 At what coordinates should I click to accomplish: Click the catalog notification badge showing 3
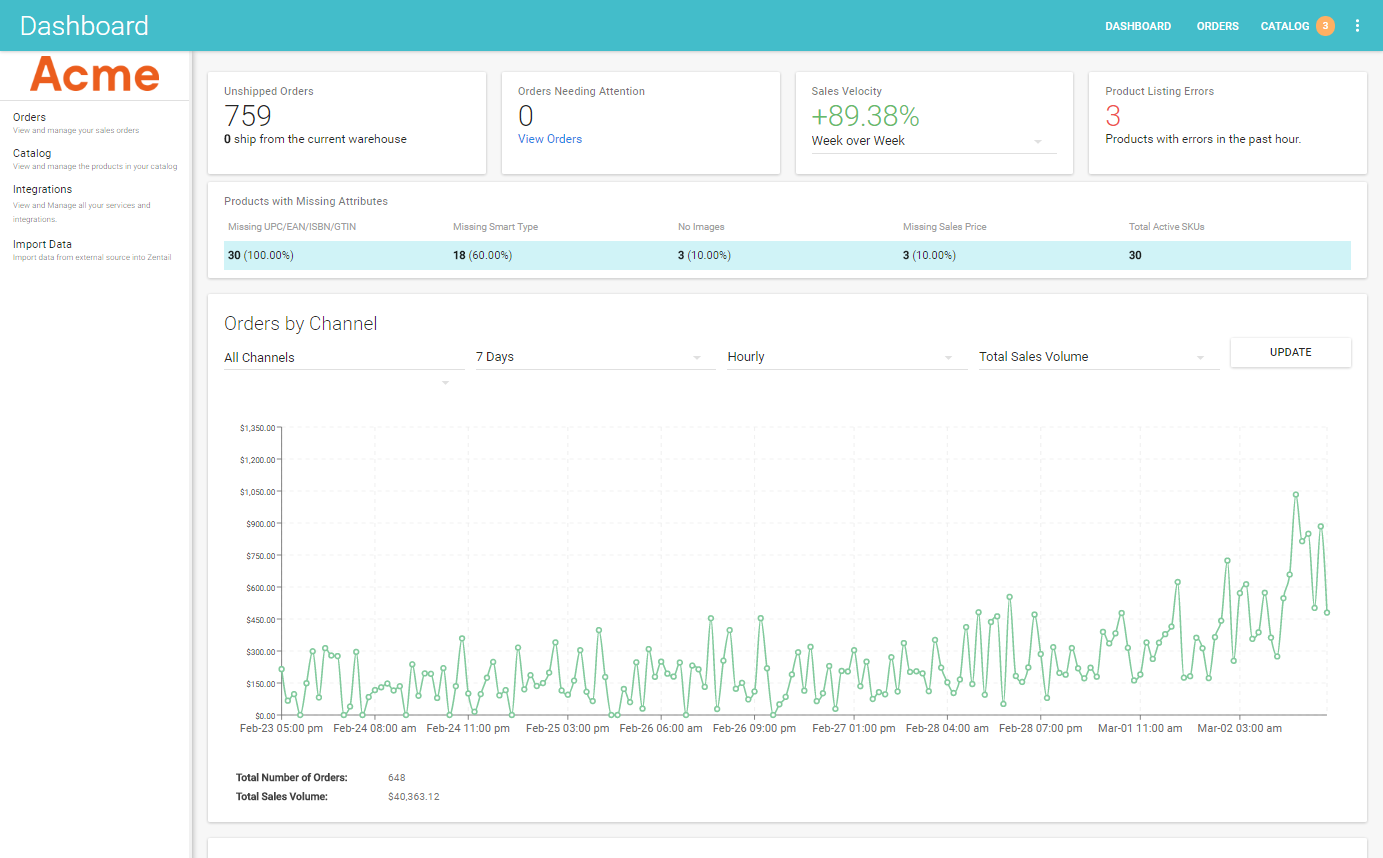1325,26
